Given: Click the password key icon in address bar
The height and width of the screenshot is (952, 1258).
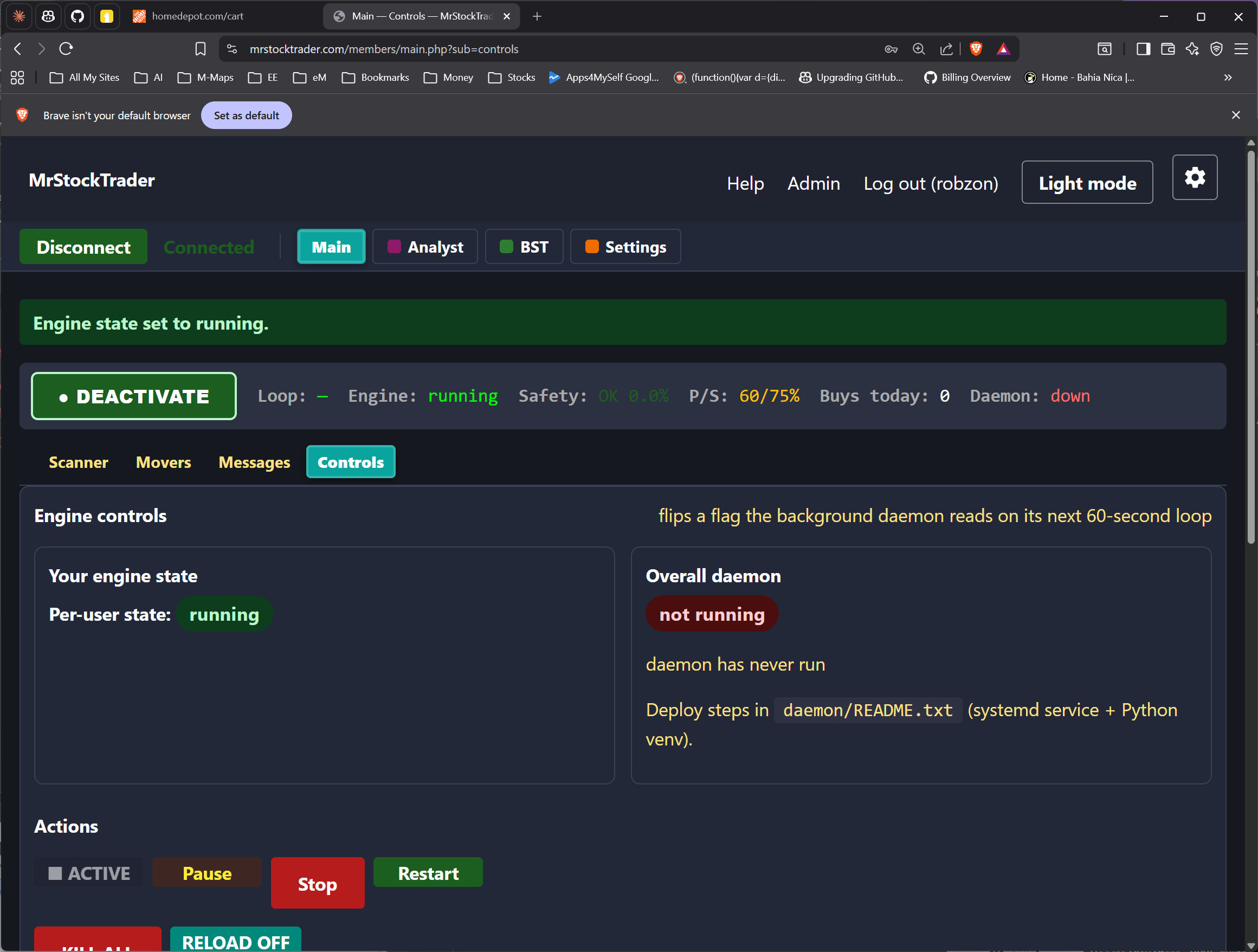Looking at the screenshot, I should pyautogui.click(x=891, y=49).
